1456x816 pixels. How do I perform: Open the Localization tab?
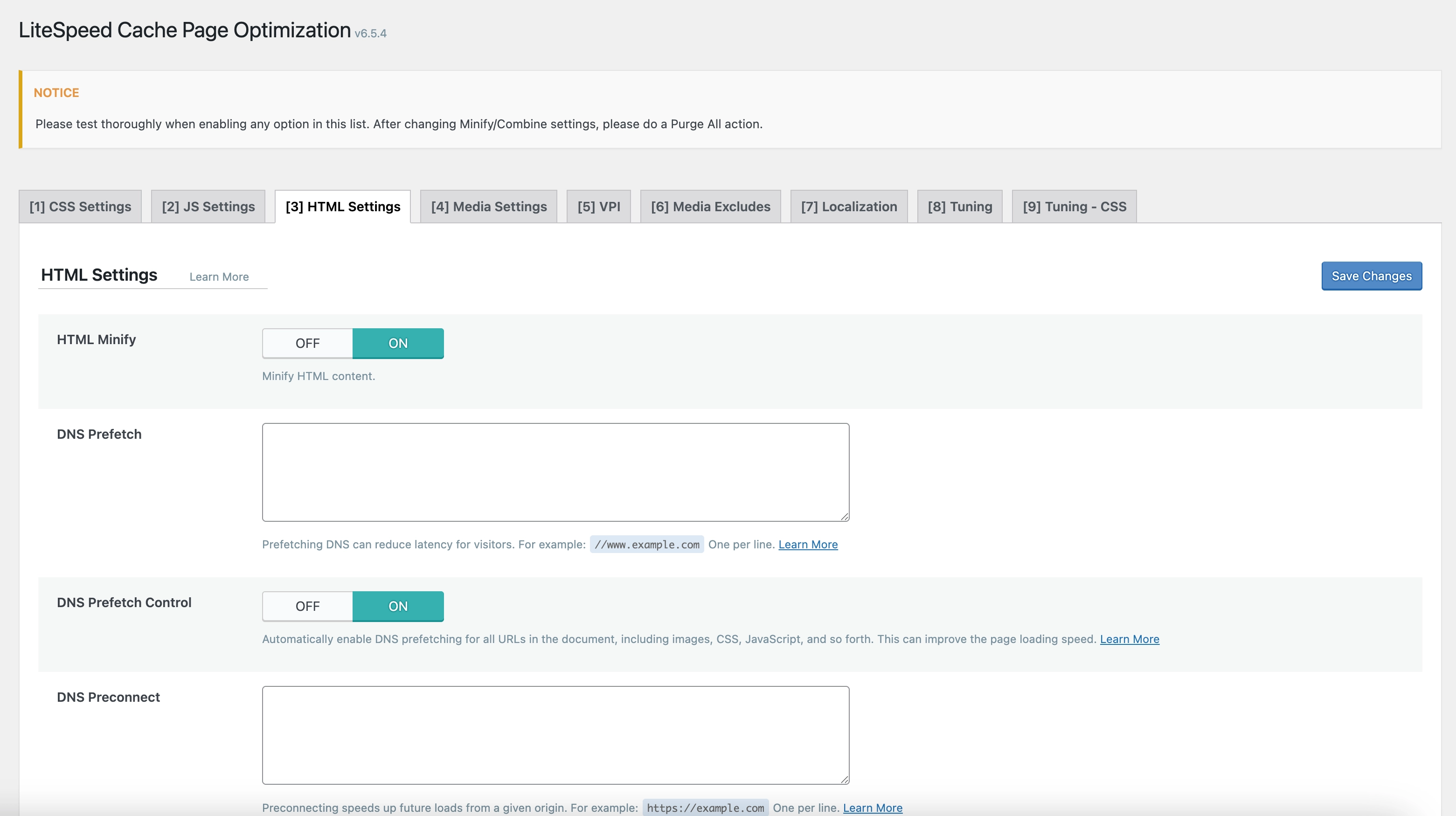pos(849,206)
